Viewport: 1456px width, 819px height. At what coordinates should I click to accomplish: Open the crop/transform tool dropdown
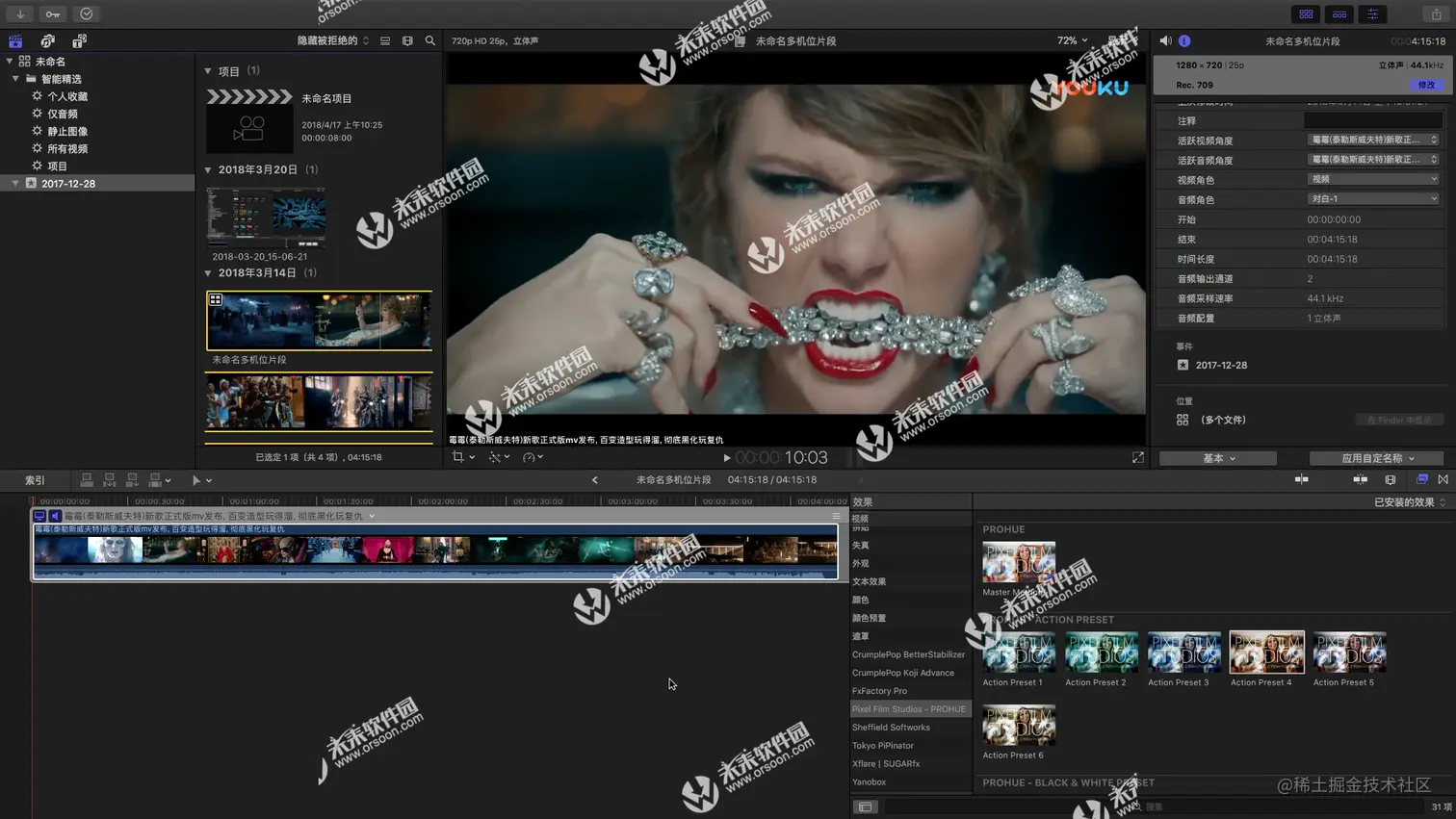(463, 457)
